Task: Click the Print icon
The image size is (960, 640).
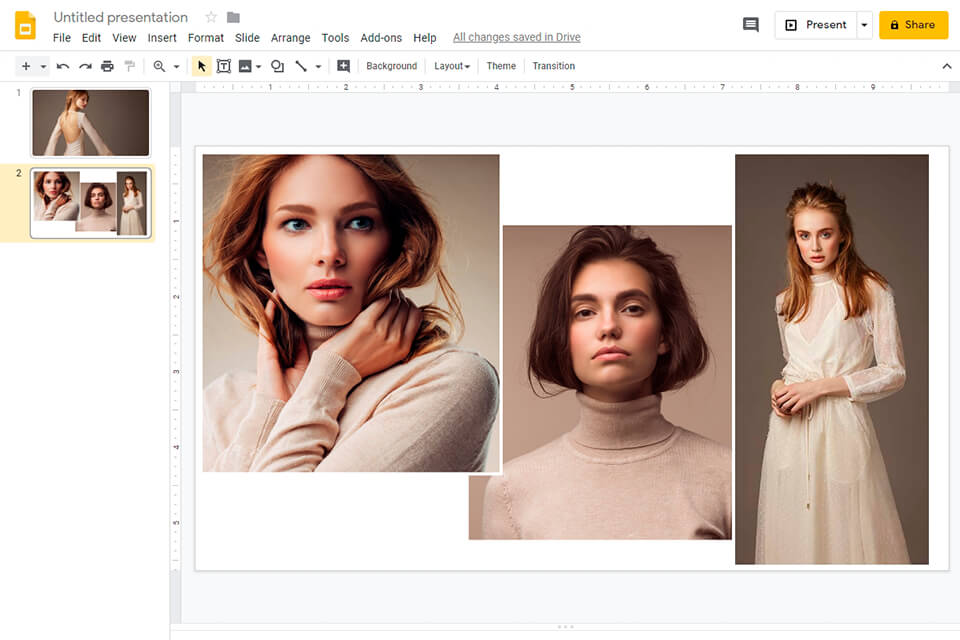Action: coord(108,65)
